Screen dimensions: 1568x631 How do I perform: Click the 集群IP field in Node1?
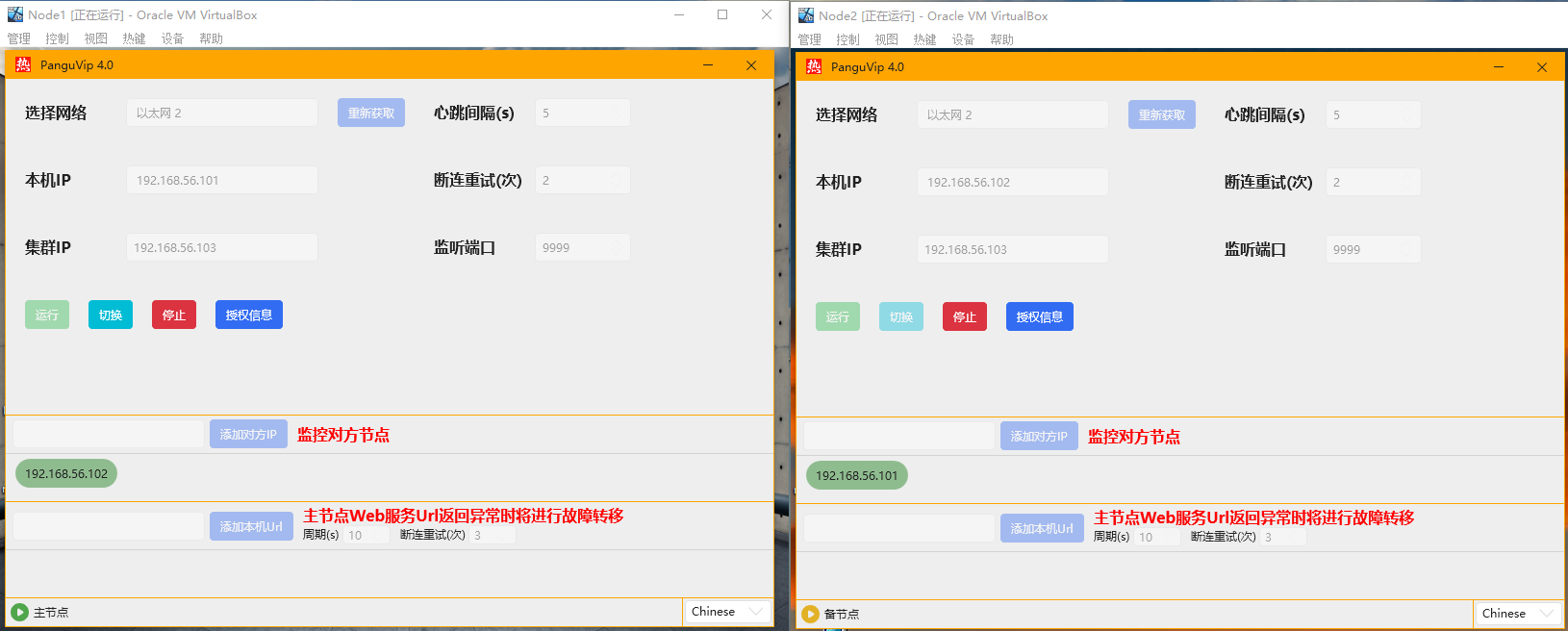point(222,247)
